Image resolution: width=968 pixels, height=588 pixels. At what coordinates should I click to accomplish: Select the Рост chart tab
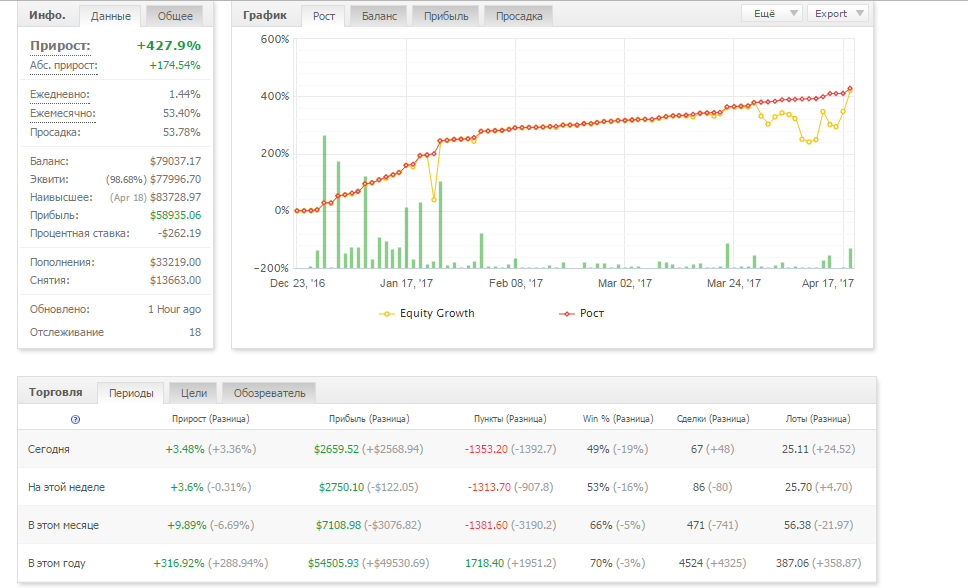click(x=323, y=16)
